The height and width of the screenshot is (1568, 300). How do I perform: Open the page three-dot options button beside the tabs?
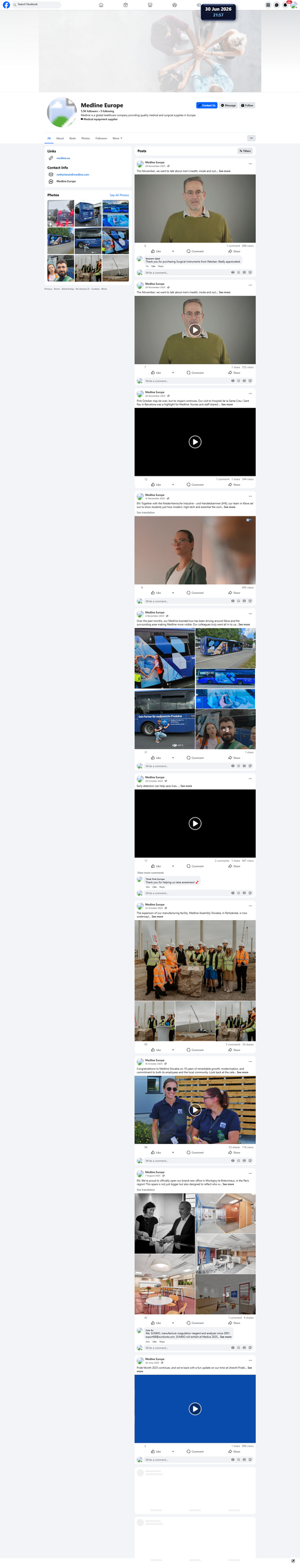pos(251,138)
